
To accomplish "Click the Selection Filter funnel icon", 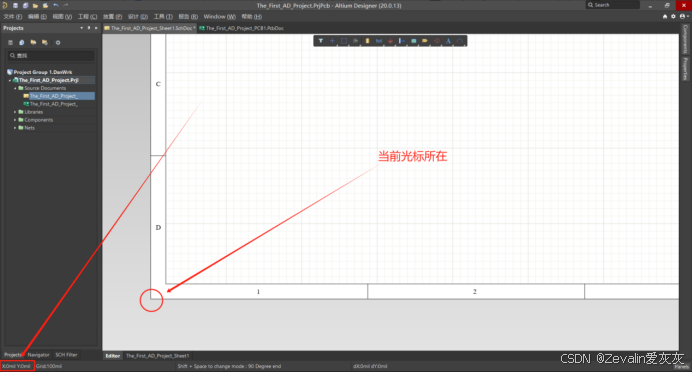I will [x=321, y=41].
